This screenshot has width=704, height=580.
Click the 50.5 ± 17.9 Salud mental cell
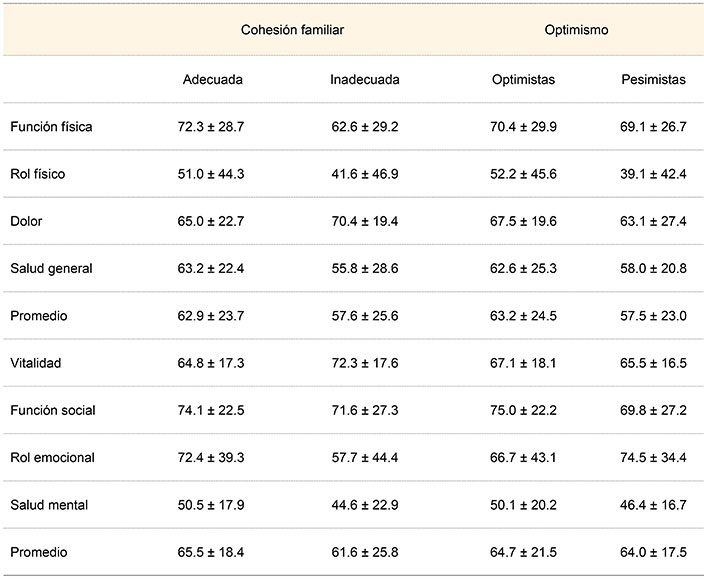point(212,505)
